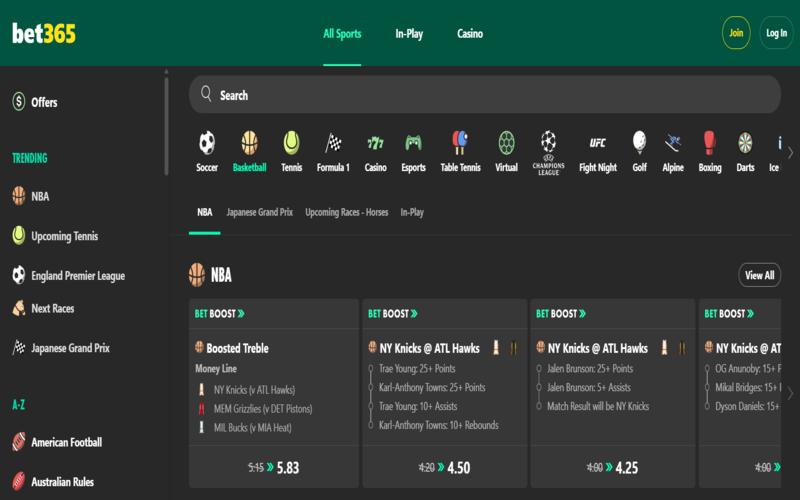The width and height of the screenshot is (800, 500).
Task: Select the Japanese Grand Prix tab
Action: pos(259,213)
